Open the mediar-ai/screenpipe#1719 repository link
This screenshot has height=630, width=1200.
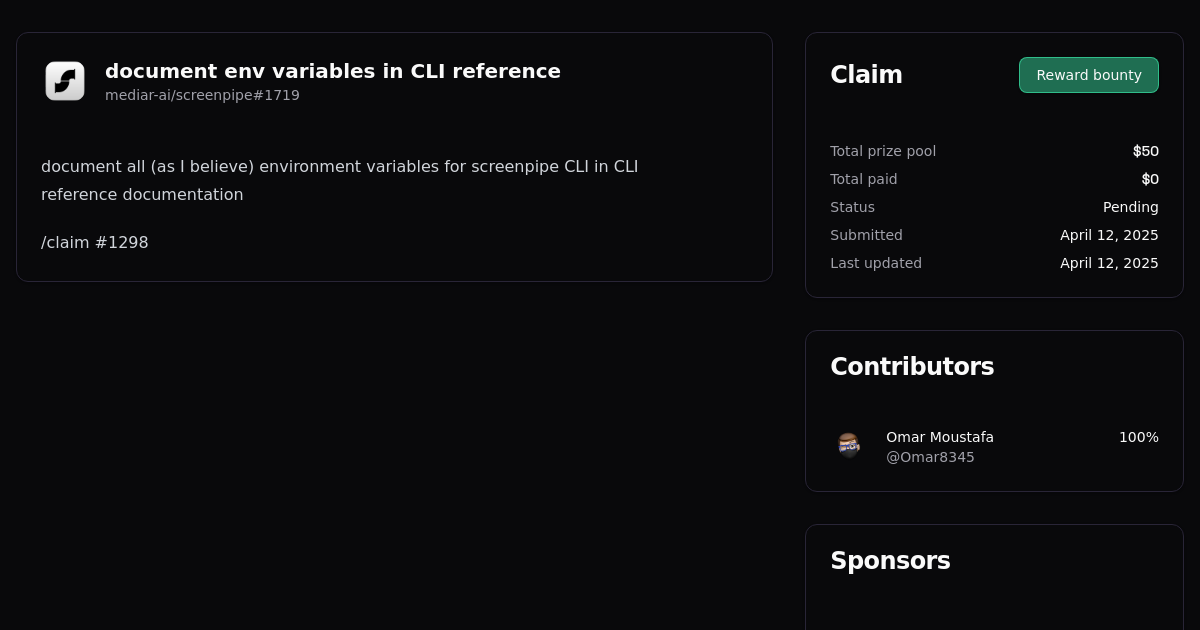point(202,95)
